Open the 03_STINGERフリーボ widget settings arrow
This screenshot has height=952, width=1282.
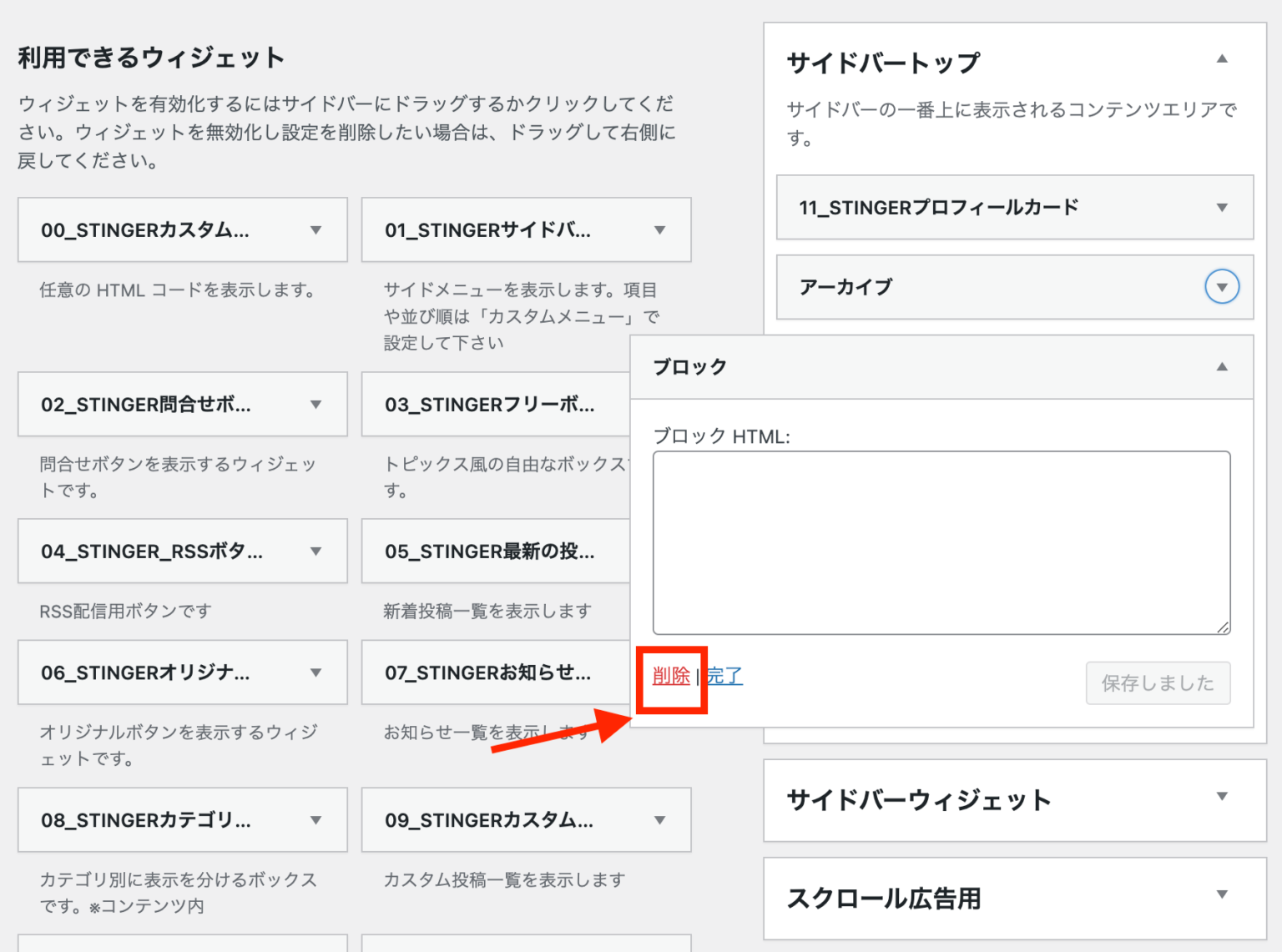[x=659, y=405]
